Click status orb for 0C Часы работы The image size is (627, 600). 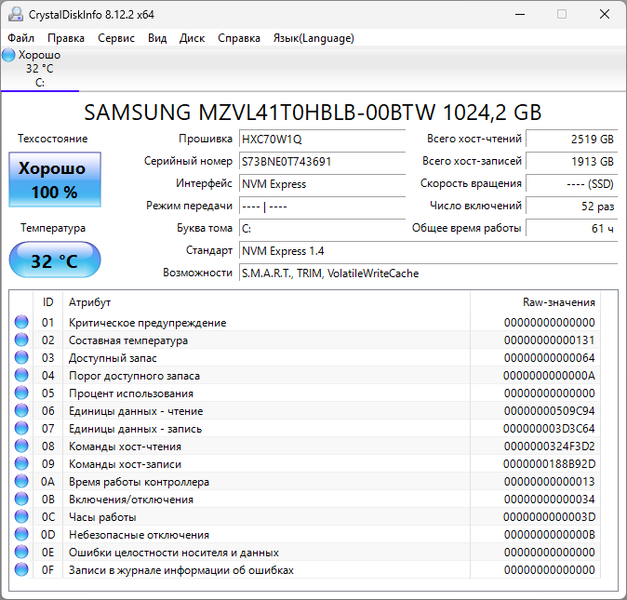click(x=22, y=516)
